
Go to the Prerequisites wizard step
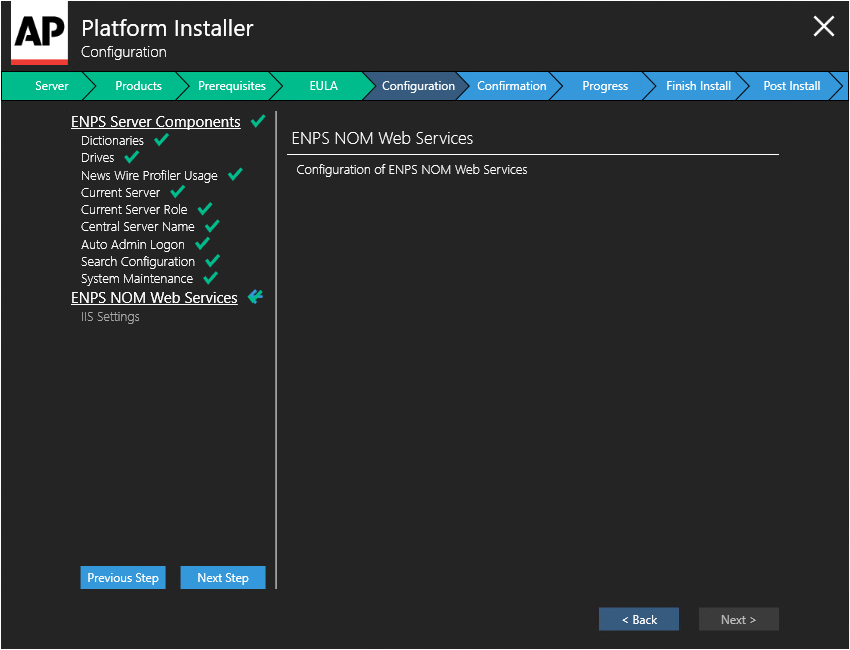(231, 86)
